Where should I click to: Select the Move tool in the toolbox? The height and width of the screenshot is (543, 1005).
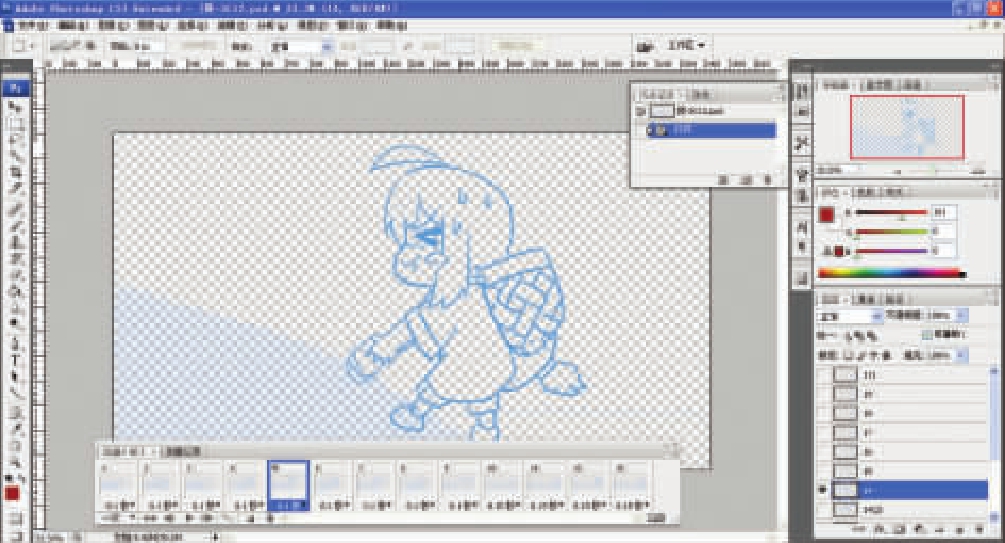click(x=15, y=106)
